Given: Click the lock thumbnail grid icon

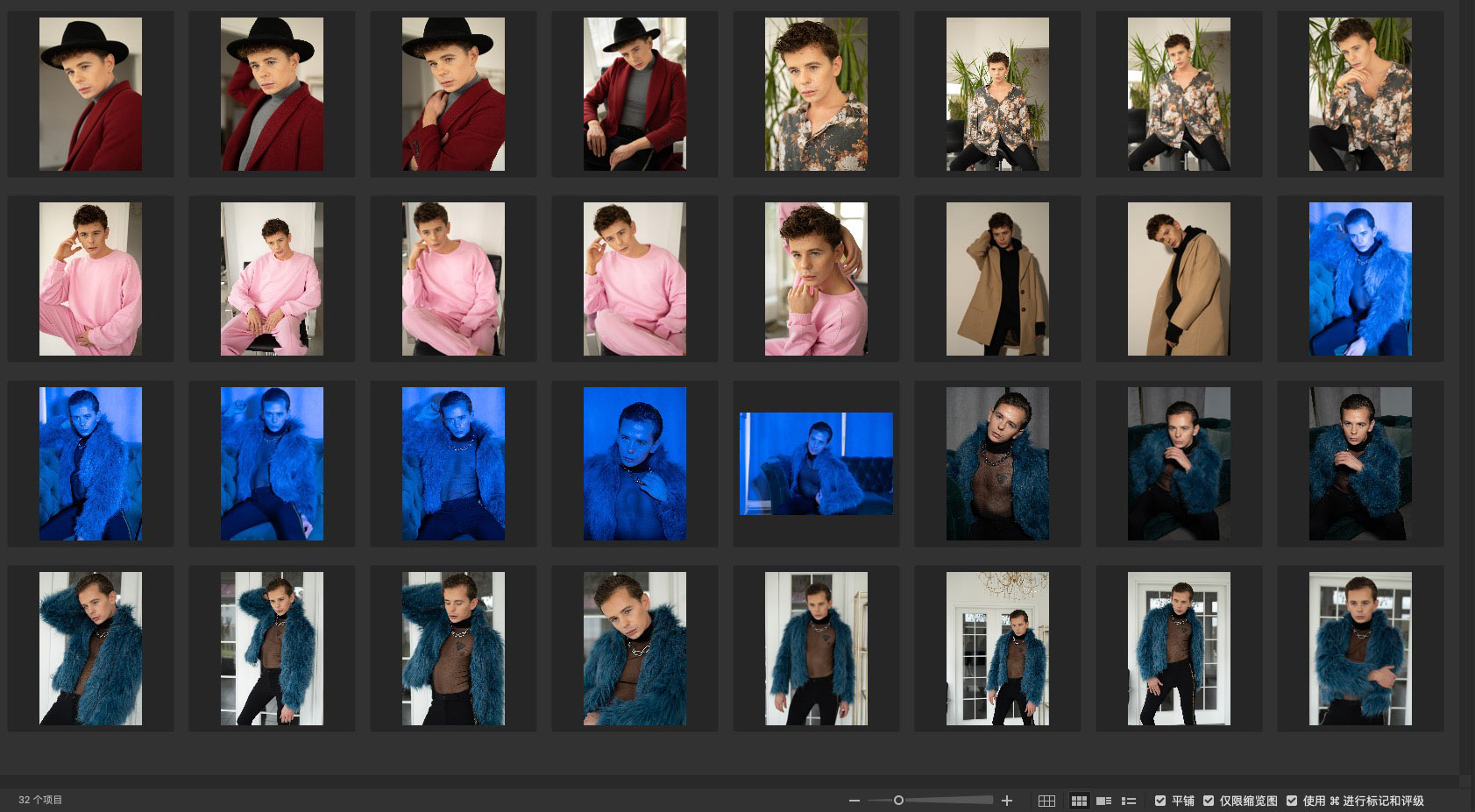Looking at the screenshot, I should point(1046,801).
